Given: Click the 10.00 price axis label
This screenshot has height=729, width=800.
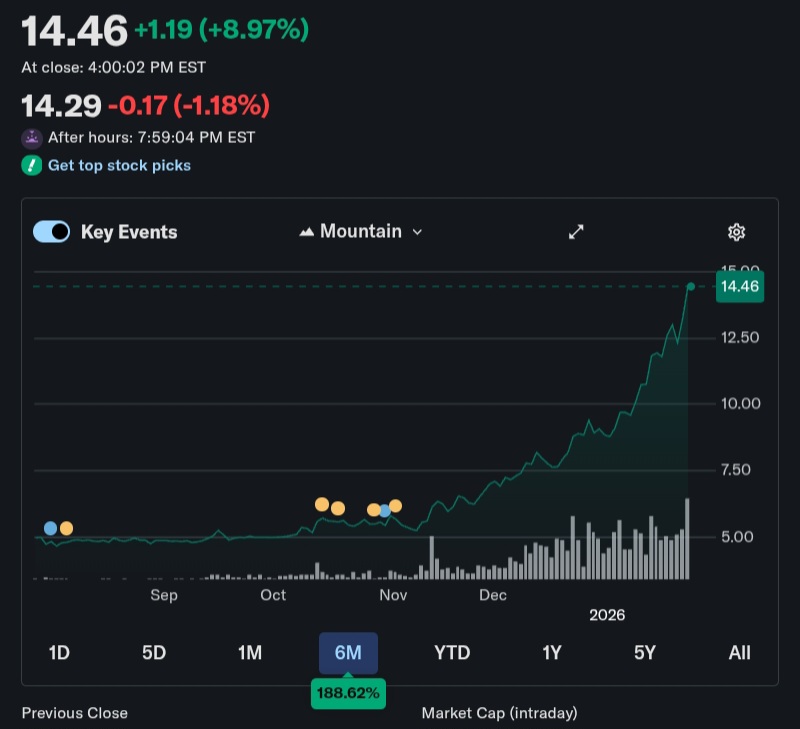Looking at the screenshot, I should click(x=740, y=404).
